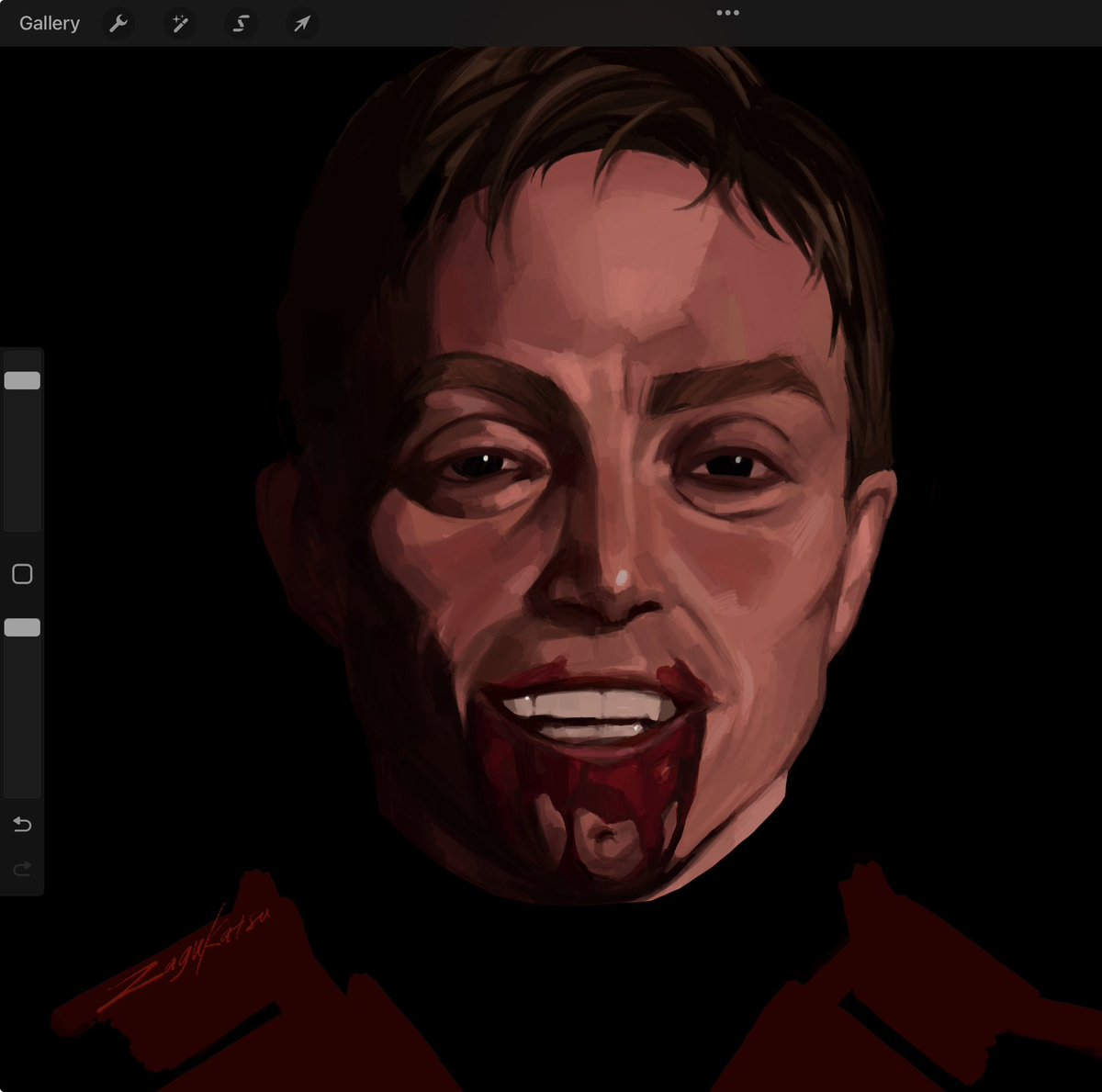Activate the Transform arrow tool
This screenshot has height=1092, width=1102.
(x=301, y=24)
